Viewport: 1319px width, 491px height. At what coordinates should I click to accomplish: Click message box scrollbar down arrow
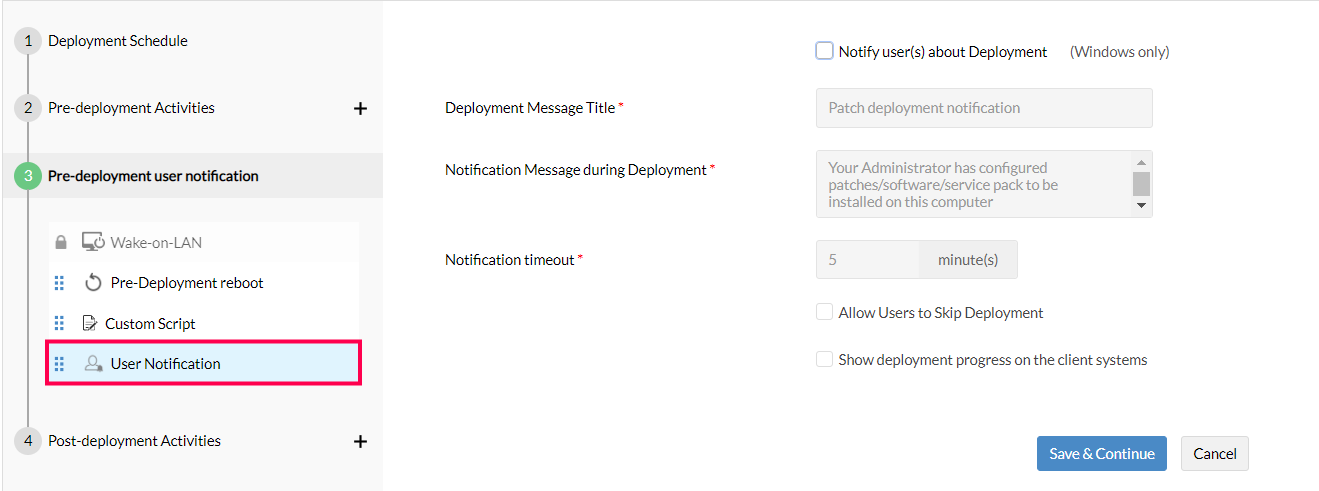[x=1141, y=205]
